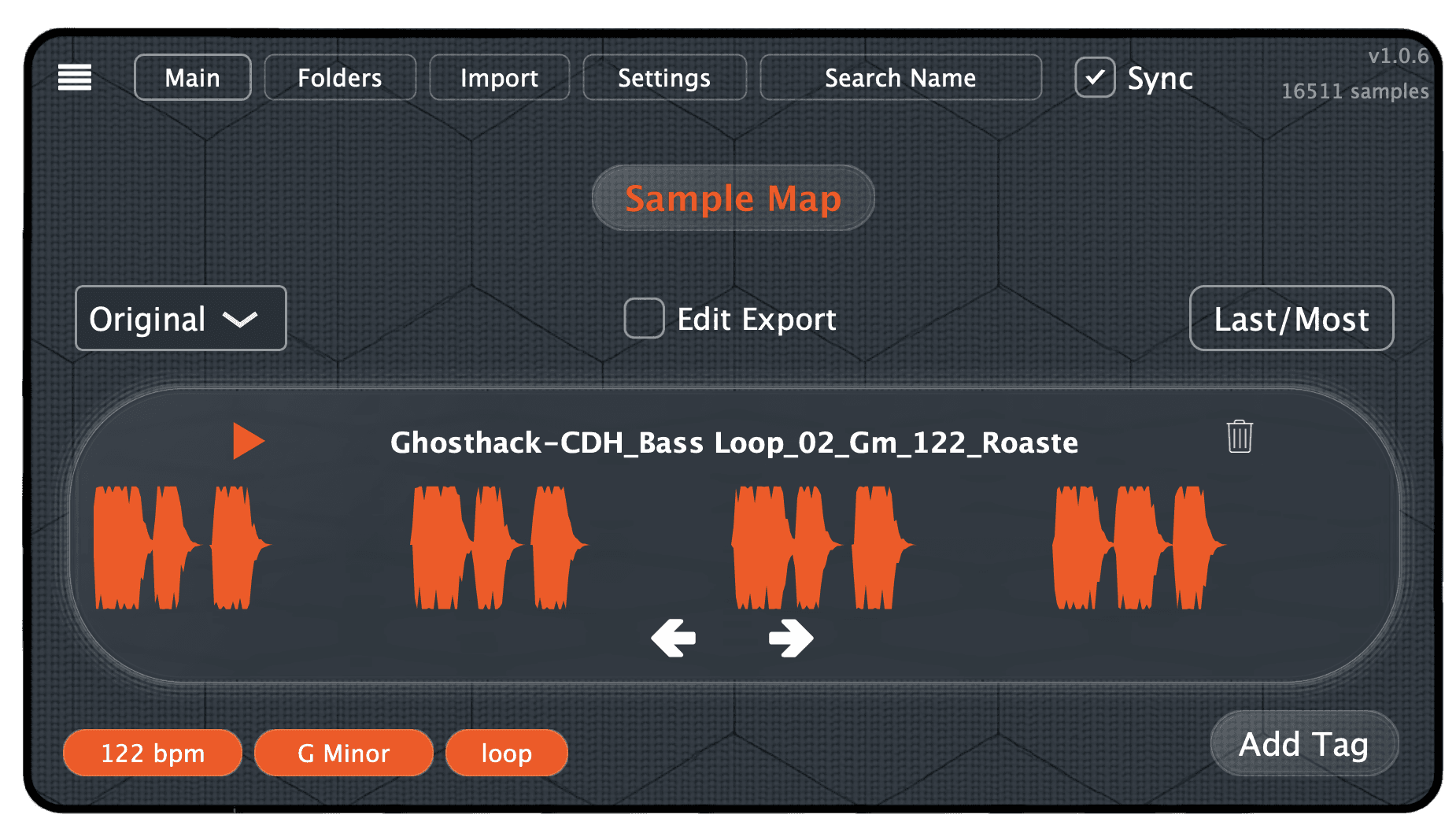Go to the Import tab

[x=499, y=77]
